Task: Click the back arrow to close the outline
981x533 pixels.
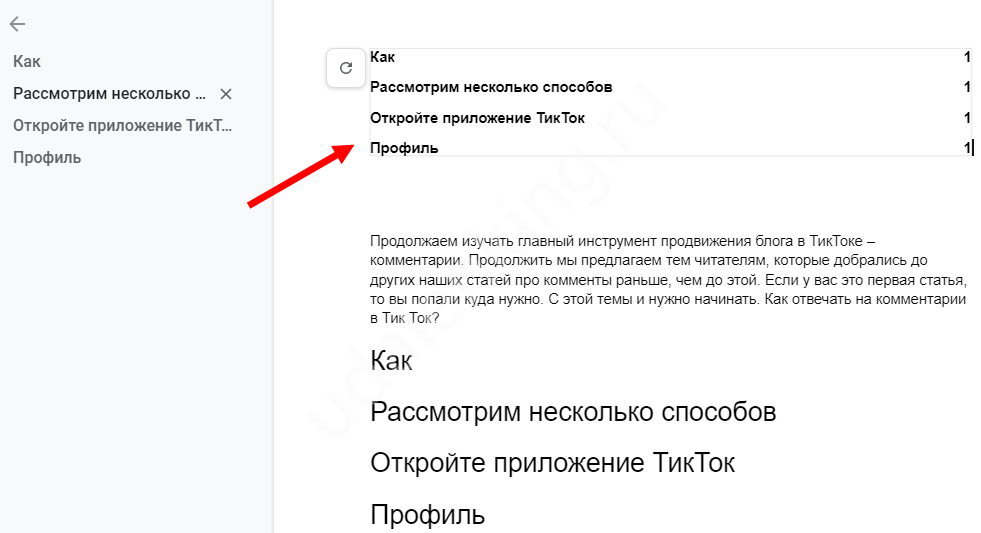Action: 17,25
